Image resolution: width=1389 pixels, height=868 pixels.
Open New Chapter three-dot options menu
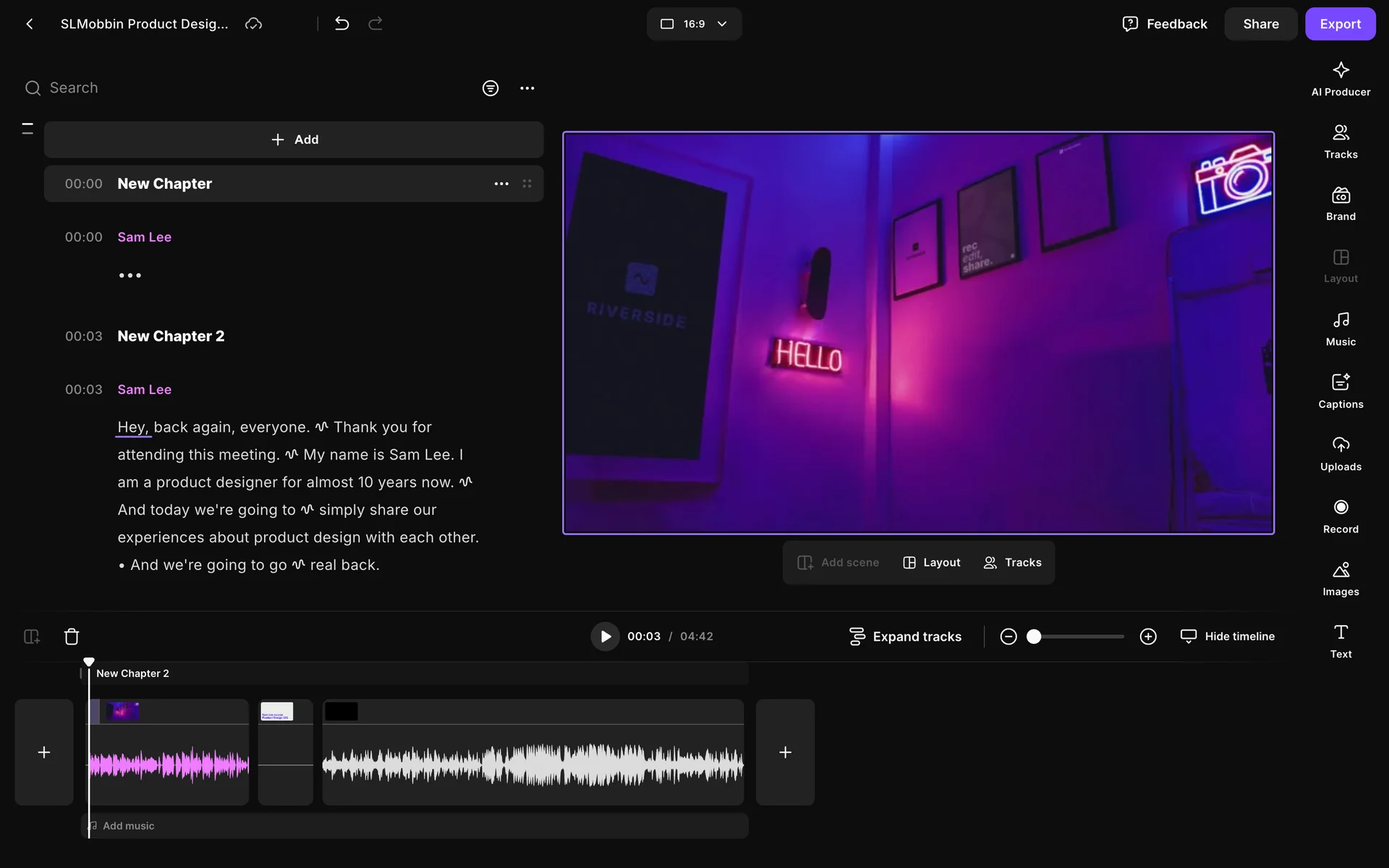[501, 184]
